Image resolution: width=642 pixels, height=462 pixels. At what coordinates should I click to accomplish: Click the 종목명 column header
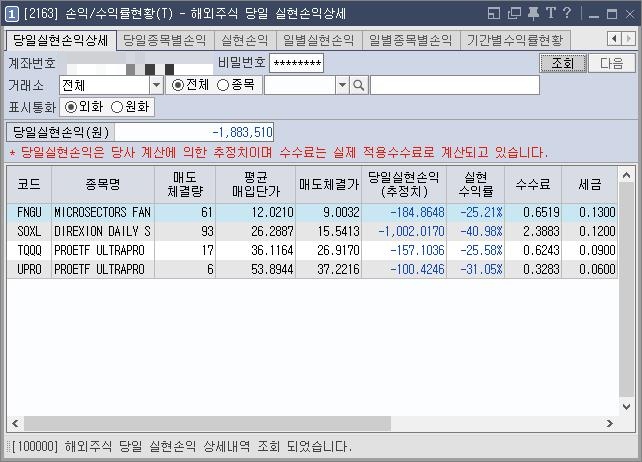click(103, 184)
